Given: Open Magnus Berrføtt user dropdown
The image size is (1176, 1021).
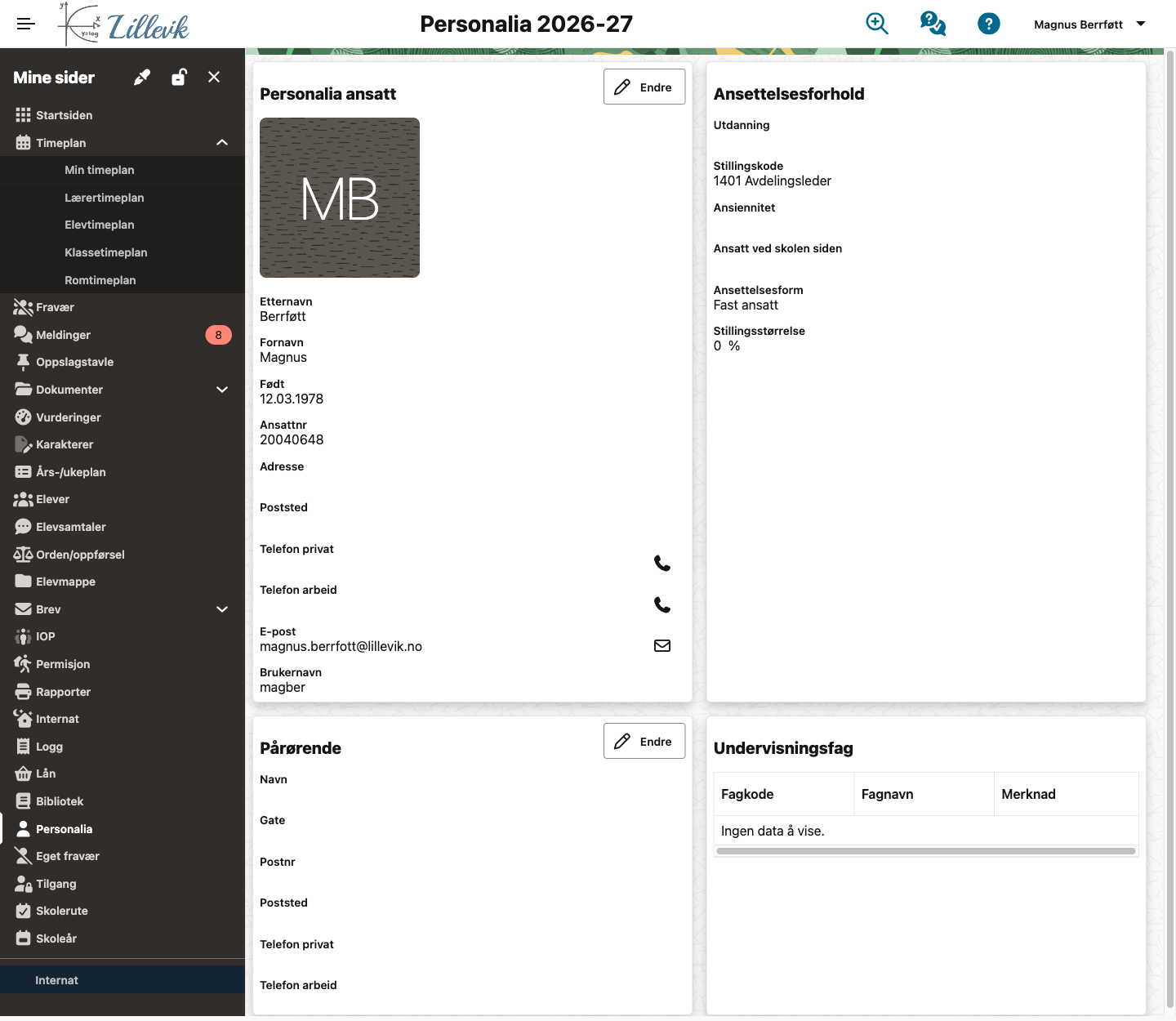Looking at the screenshot, I should tap(1089, 25).
